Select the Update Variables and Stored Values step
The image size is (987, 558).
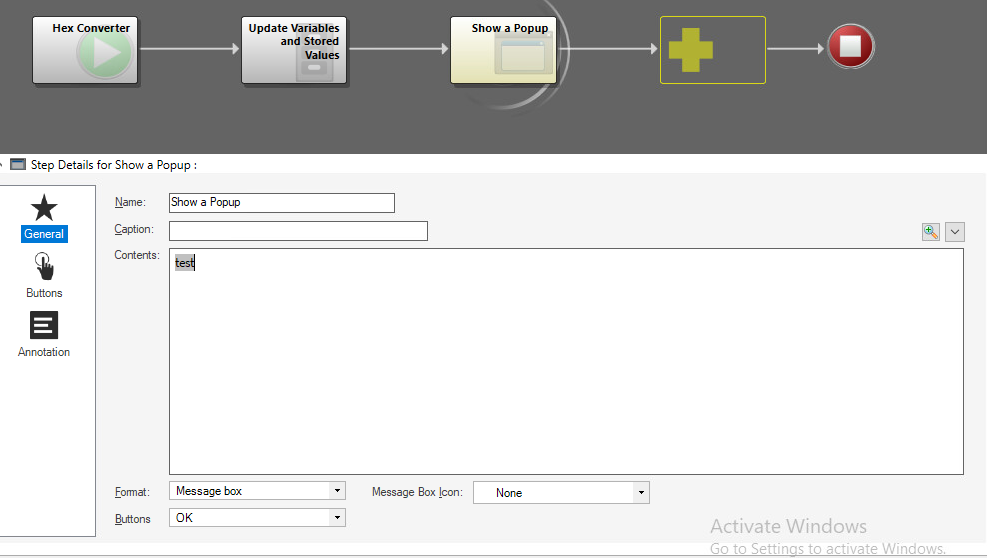pos(294,50)
